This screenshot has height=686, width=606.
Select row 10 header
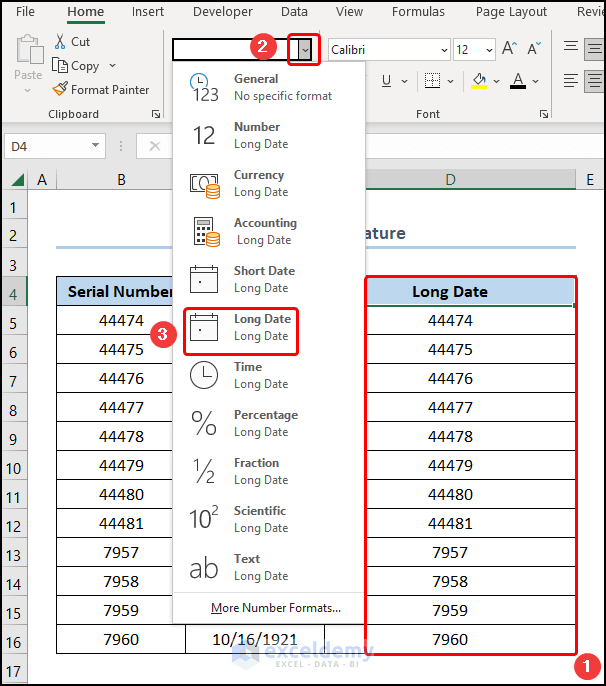point(14,469)
